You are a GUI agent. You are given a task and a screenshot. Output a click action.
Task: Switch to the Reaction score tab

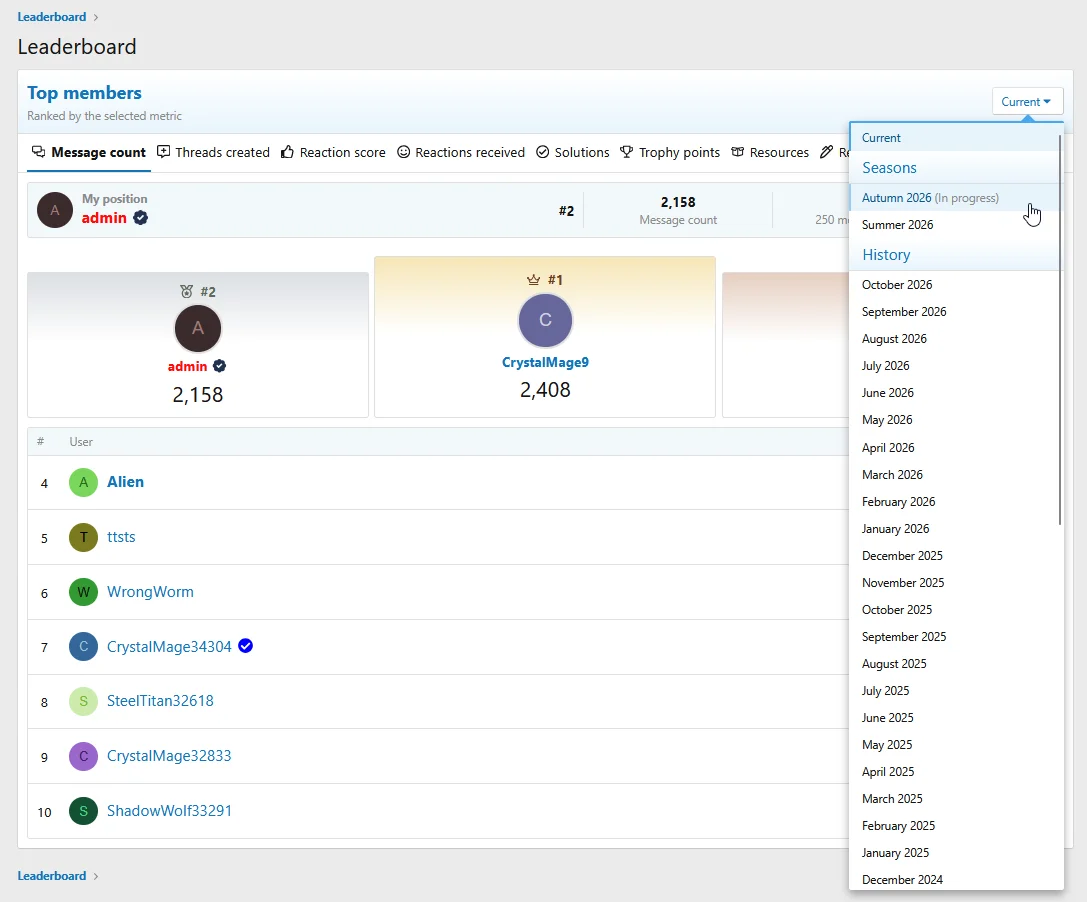(333, 153)
